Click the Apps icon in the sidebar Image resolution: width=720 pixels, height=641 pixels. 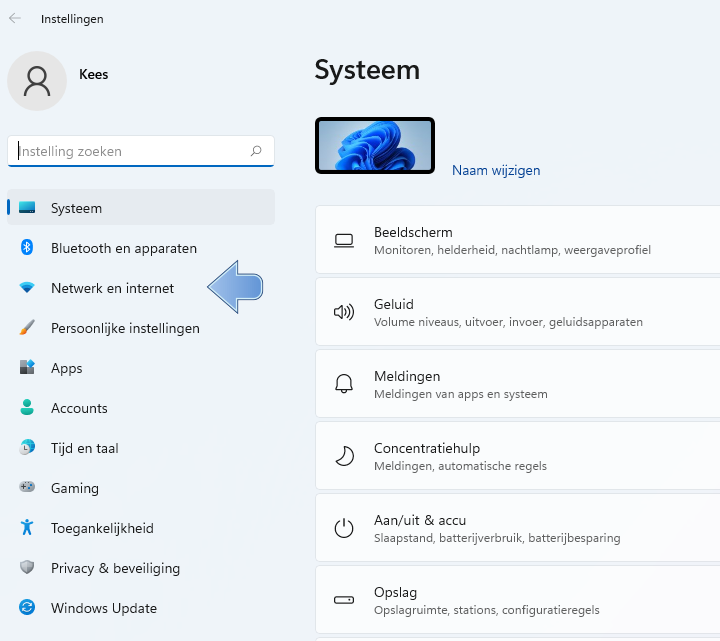tap(27, 367)
